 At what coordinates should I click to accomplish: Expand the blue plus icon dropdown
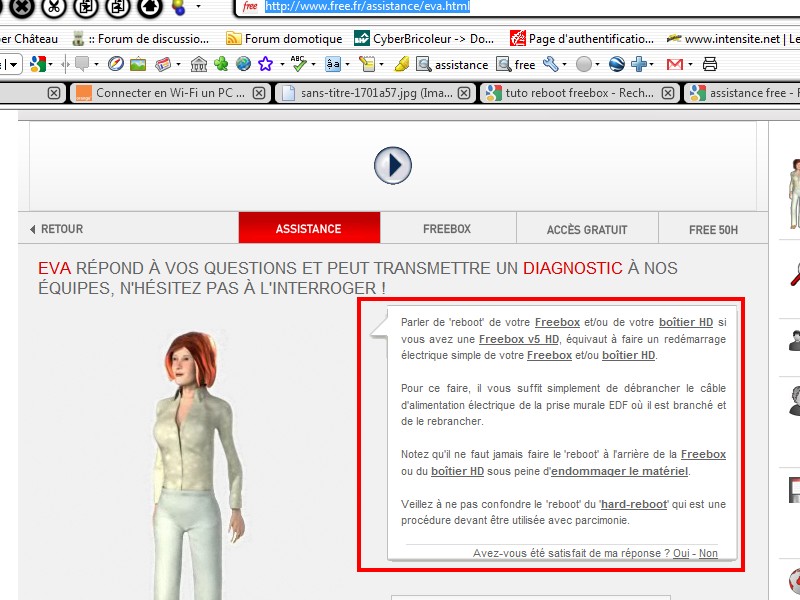coord(652,64)
